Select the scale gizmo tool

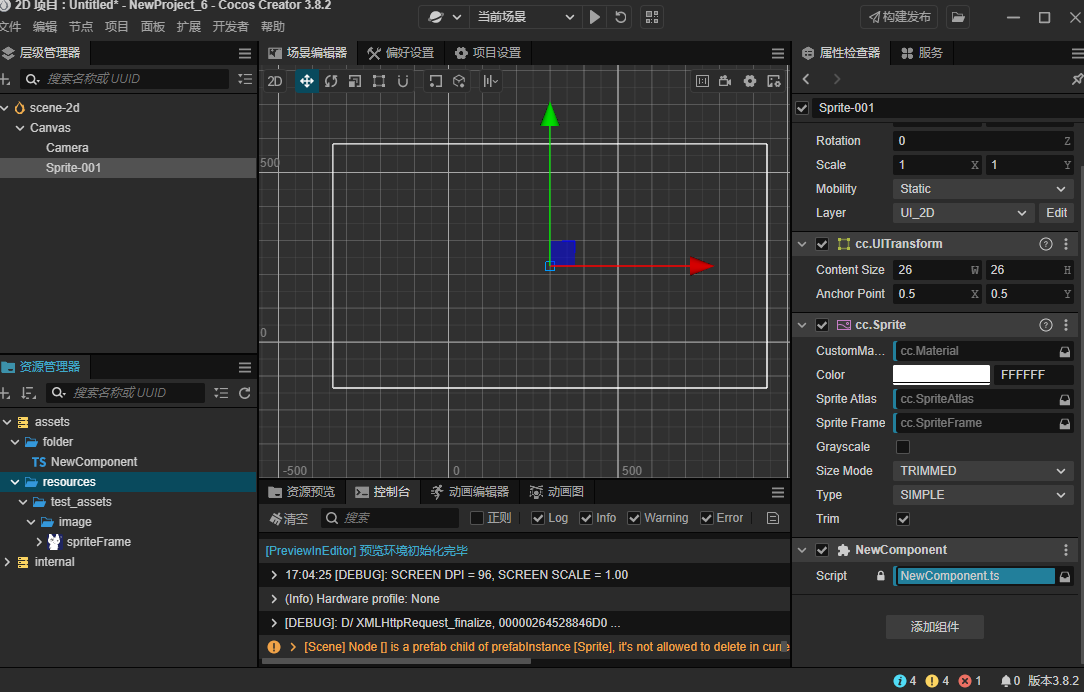pos(355,81)
